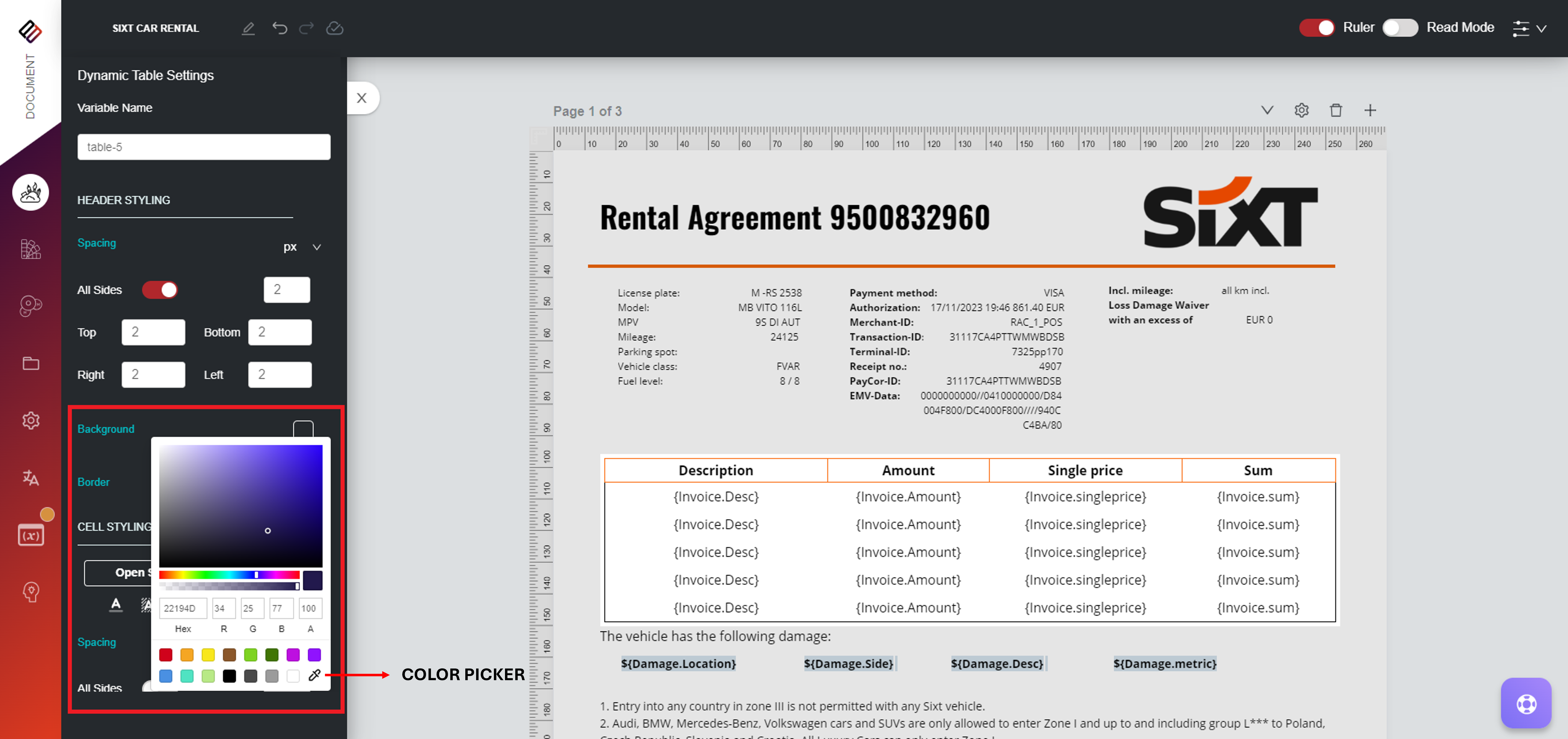Open page settings gear icon
The image size is (1568, 739).
point(1301,110)
